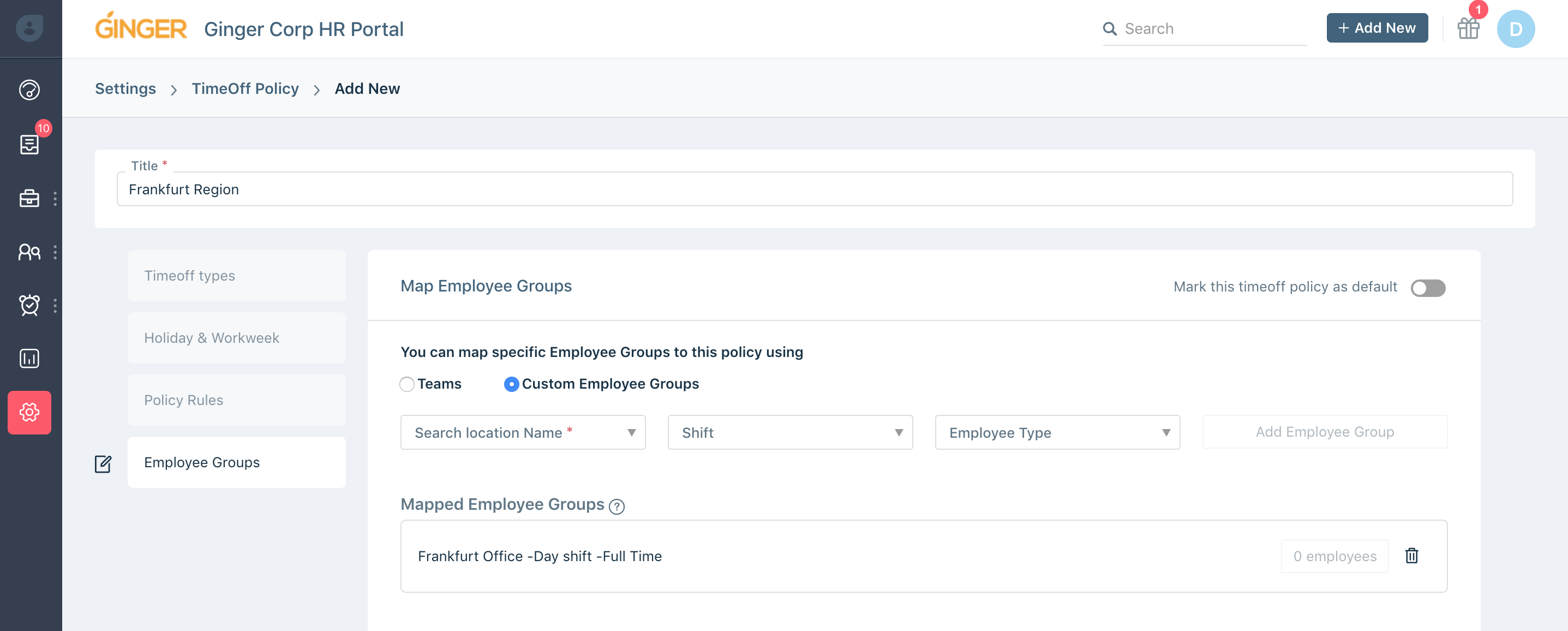Open the inbox icon with 10 badge
Screen dimensions: 1568x631
pyautogui.click(x=29, y=144)
